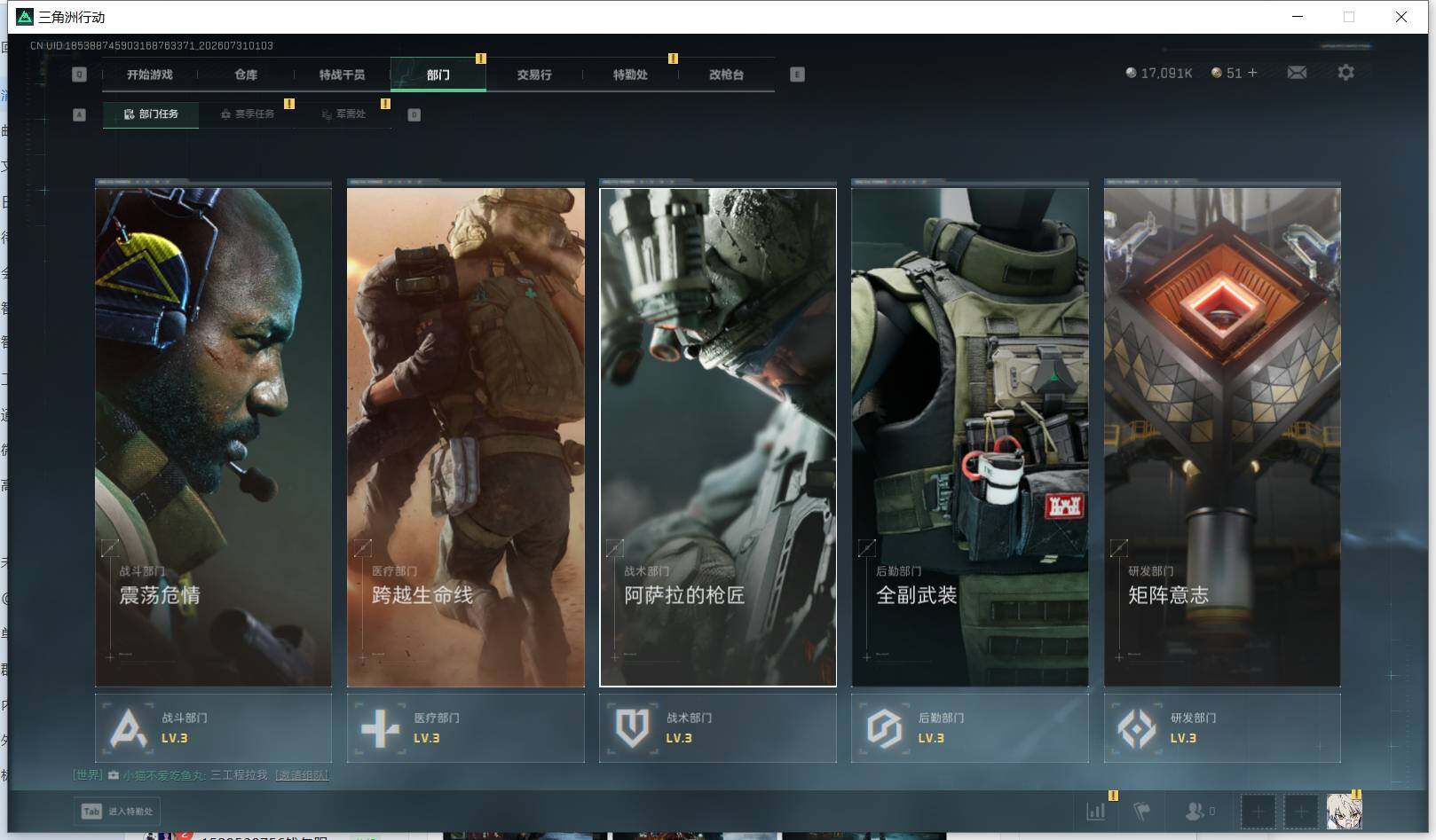Open the friends list icon

click(x=1195, y=811)
